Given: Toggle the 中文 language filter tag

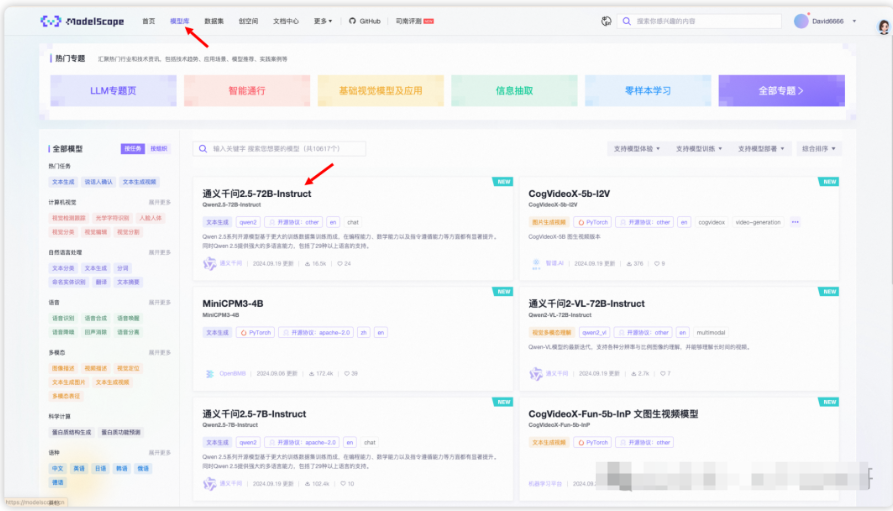Looking at the screenshot, I should click(58, 469).
